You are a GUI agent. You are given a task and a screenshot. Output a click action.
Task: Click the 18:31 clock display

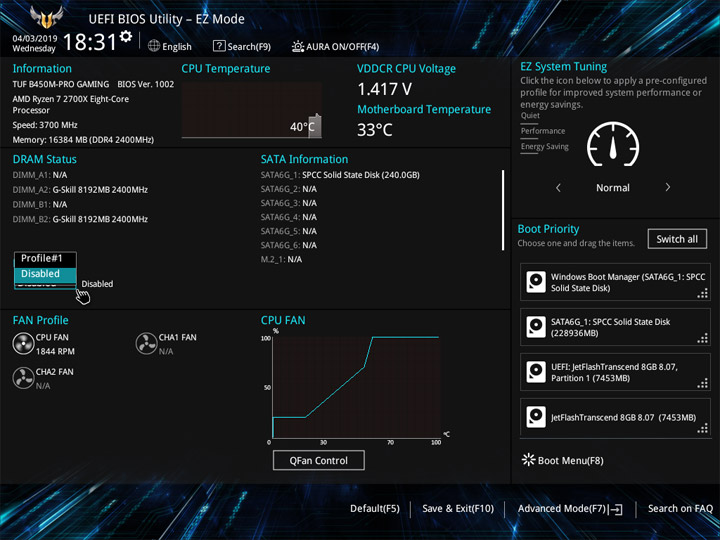tap(90, 42)
